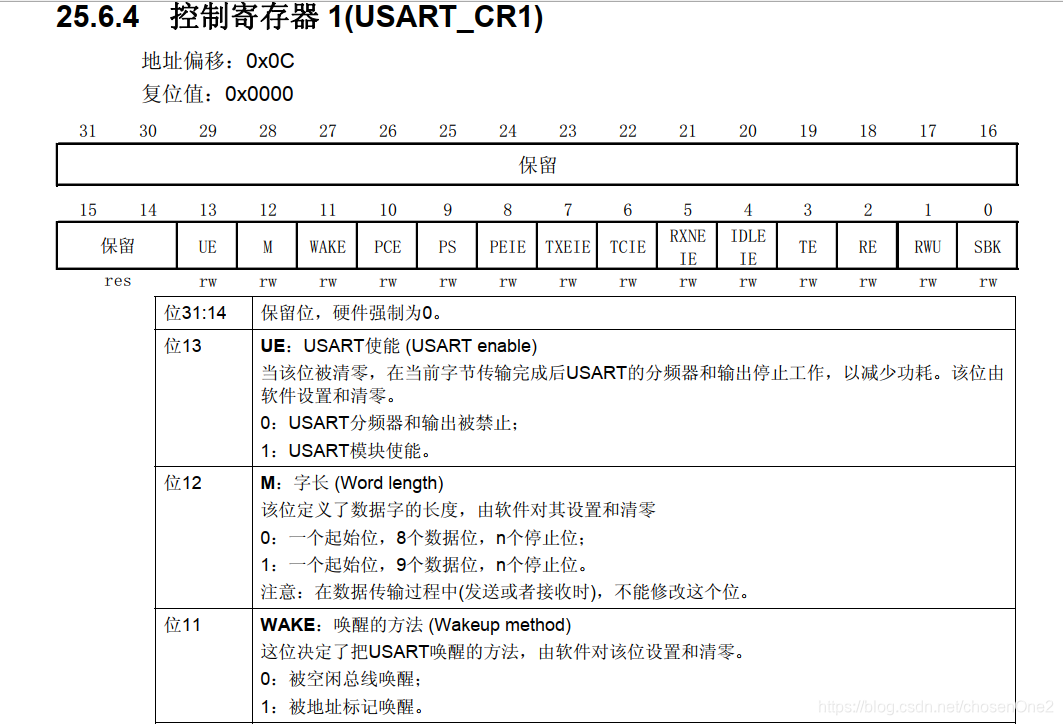Click the RE bit field cell
This screenshot has height=725, width=1063.
868,246
